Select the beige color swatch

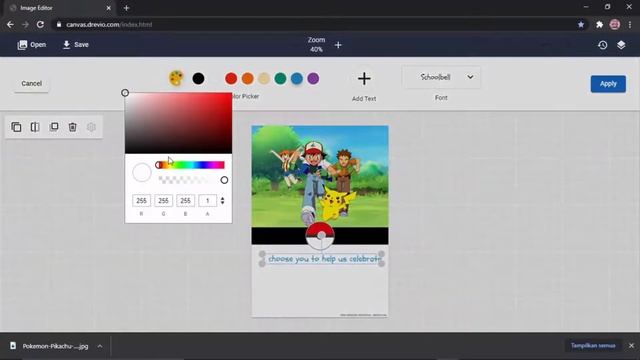pos(264,78)
